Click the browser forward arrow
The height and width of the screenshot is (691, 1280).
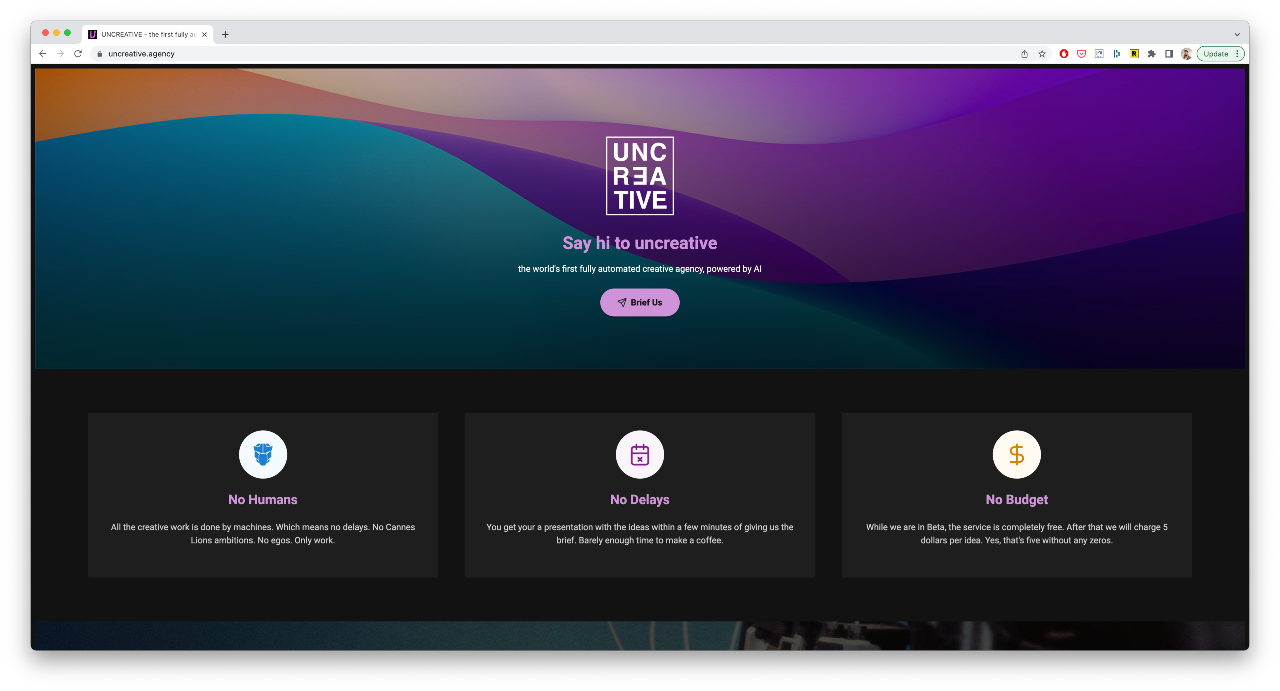coord(60,53)
